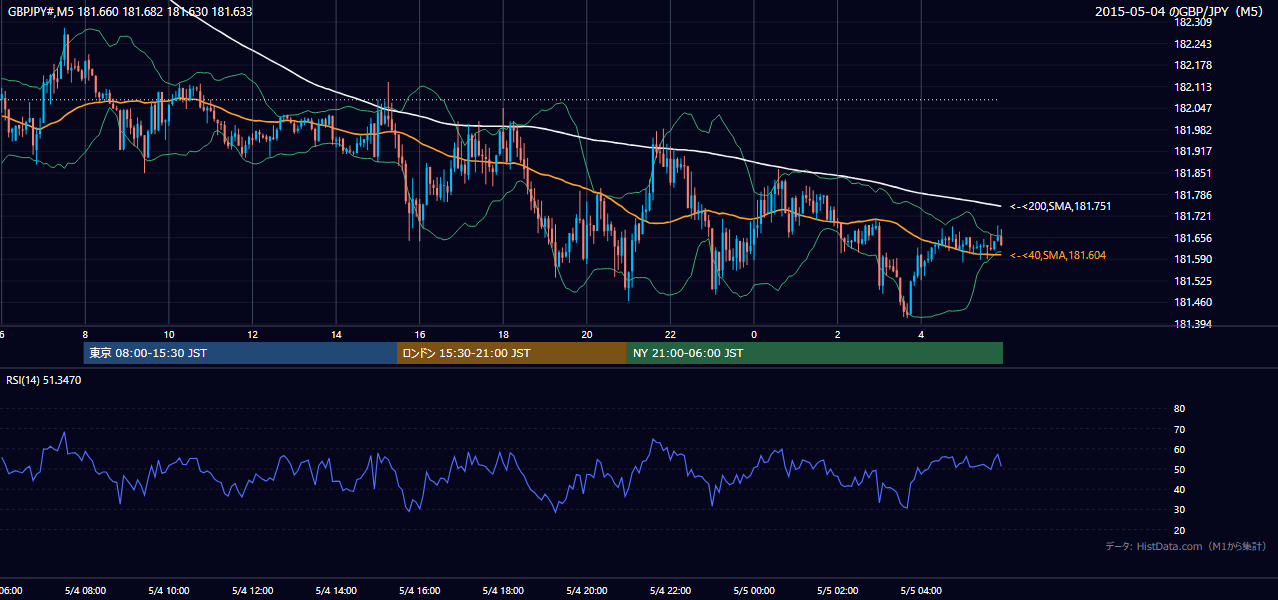Click the 182.243 price axis label

1193,44
